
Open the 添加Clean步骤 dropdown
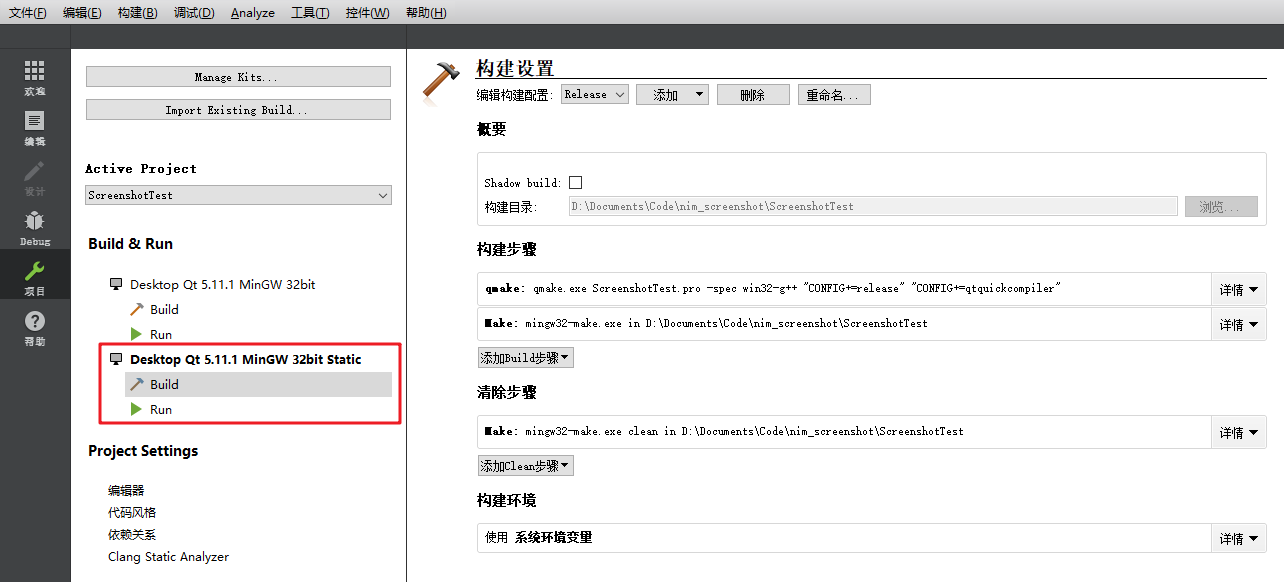click(526, 466)
